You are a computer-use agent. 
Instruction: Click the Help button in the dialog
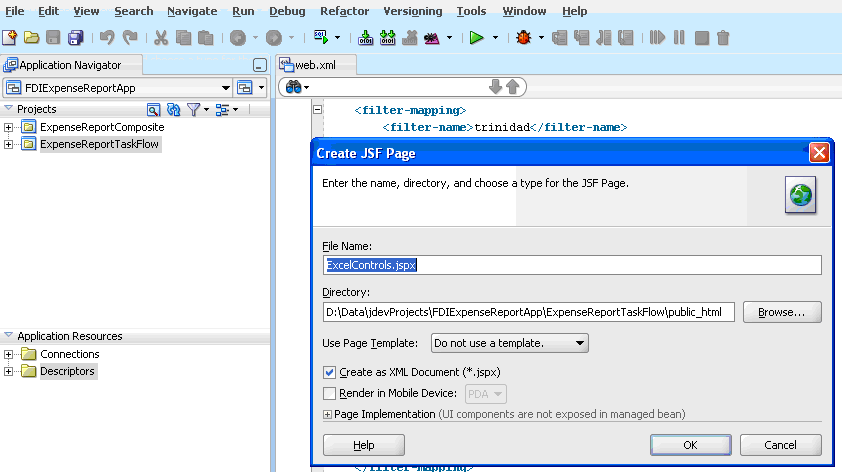tap(364, 445)
